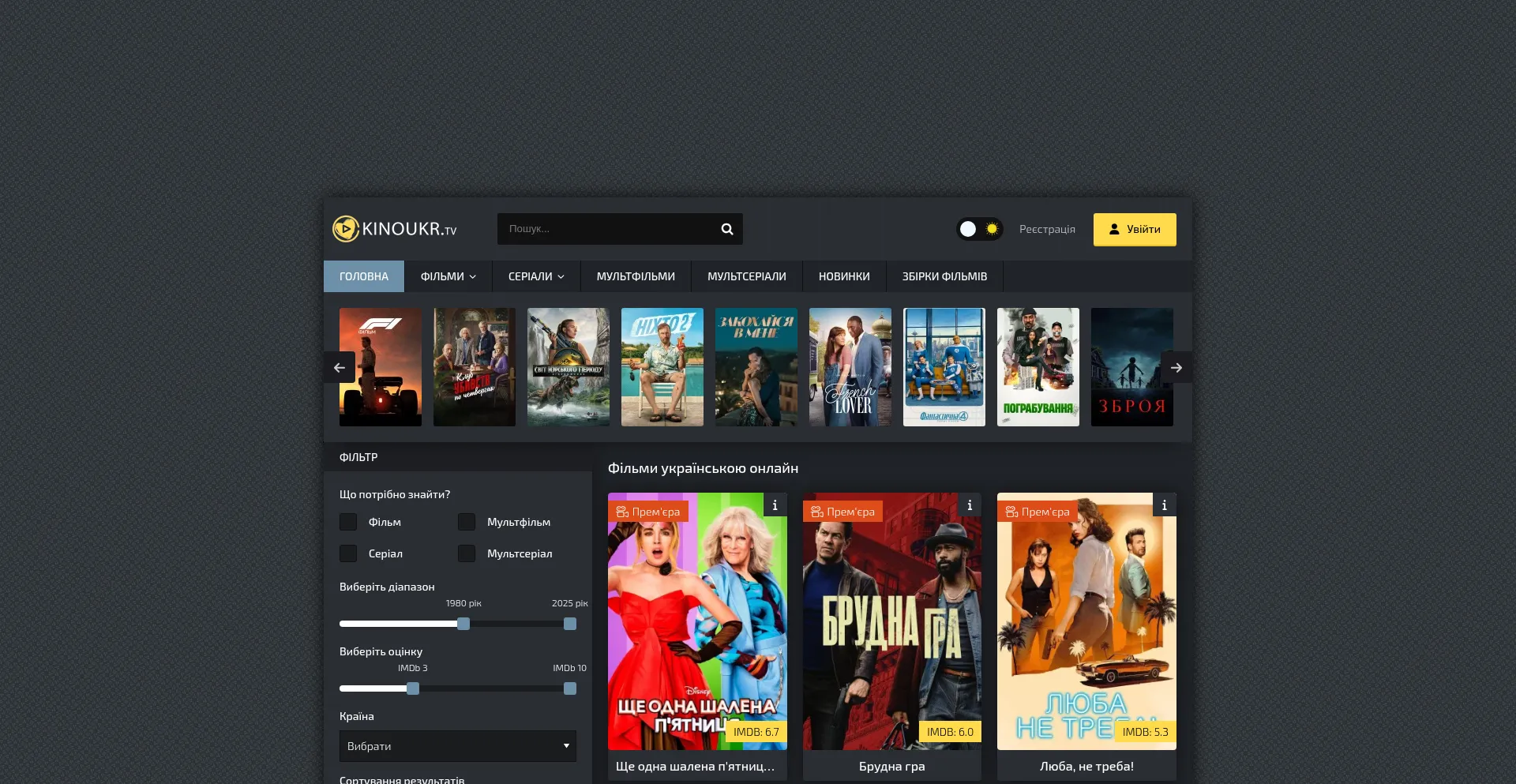Click the 1980 рік year slider handle
Screen dimensions: 1516x784
463,624
